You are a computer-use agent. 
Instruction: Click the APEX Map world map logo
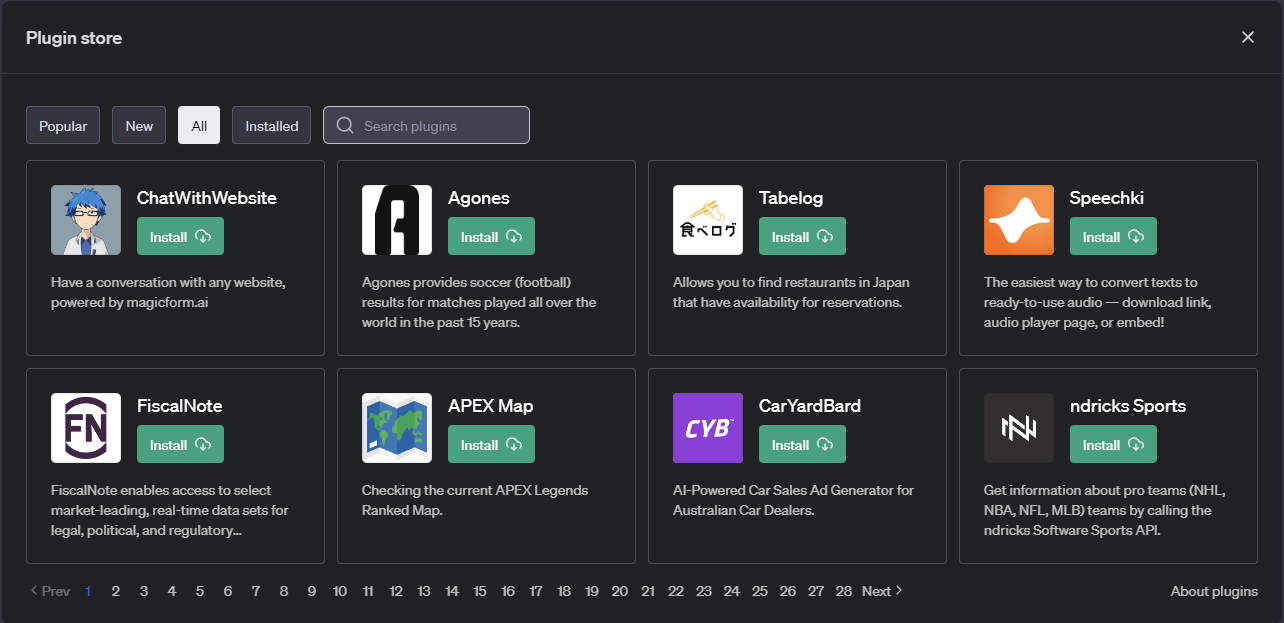(x=397, y=428)
